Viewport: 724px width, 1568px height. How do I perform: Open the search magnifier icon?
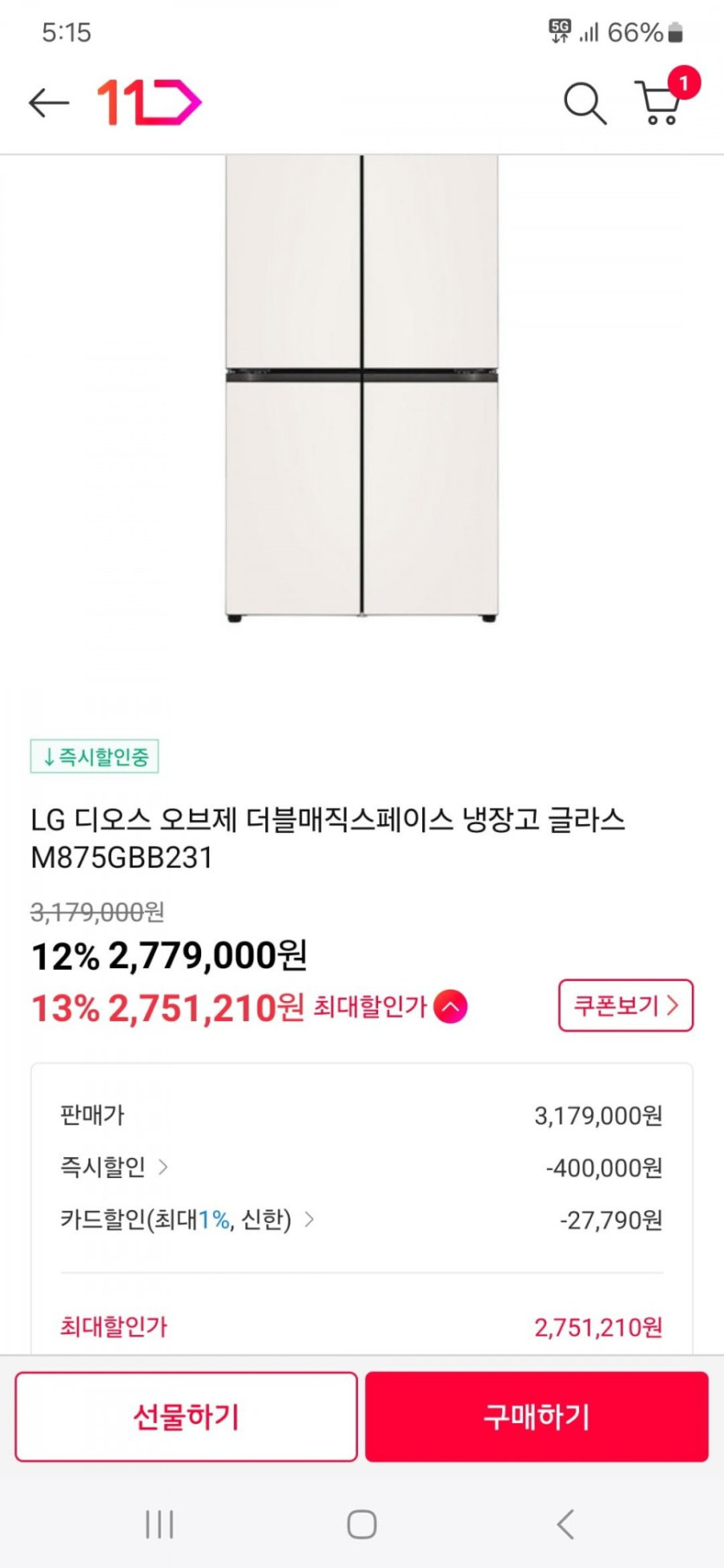click(584, 103)
